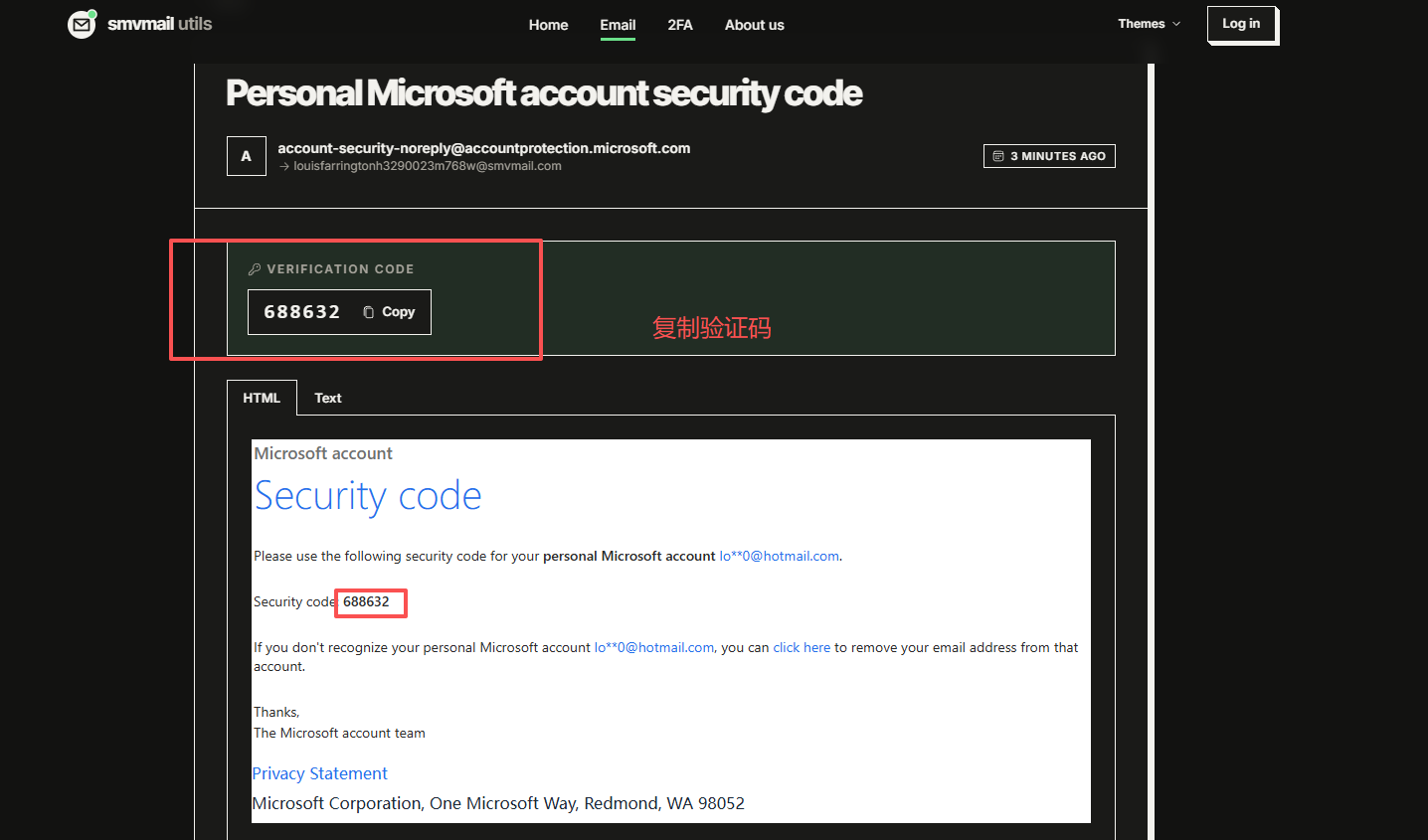This screenshot has width=1428, height=840.
Task: Click the recipient address louisfarringtonh3290023m768w@smvmail.com
Action: pos(428,166)
